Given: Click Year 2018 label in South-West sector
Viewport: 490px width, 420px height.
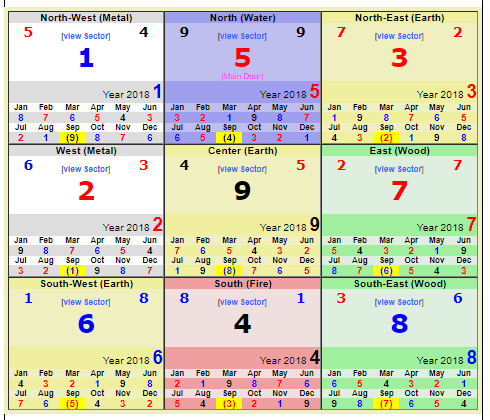Looking at the screenshot, I should (x=126, y=360).
